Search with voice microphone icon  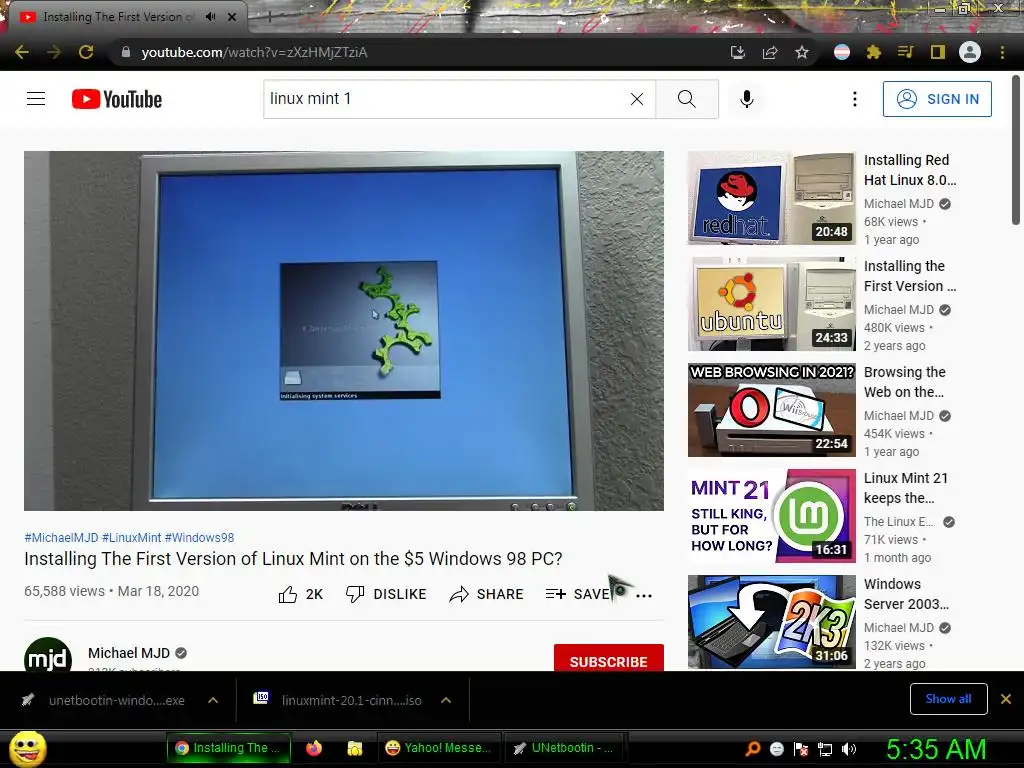pos(747,99)
